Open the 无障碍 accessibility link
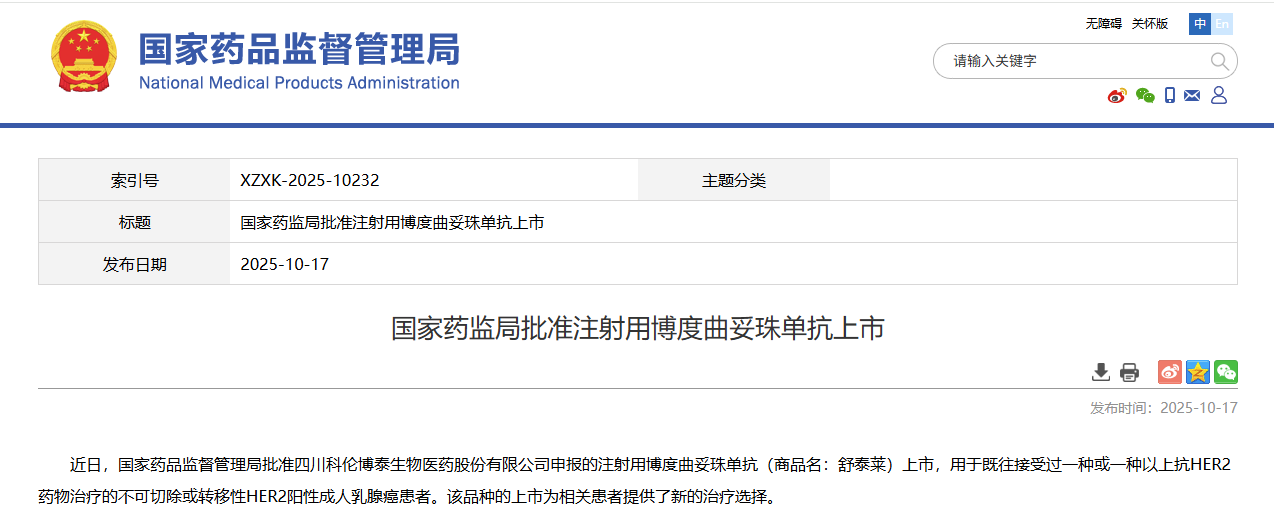The width and height of the screenshot is (1274, 526). 1103,24
